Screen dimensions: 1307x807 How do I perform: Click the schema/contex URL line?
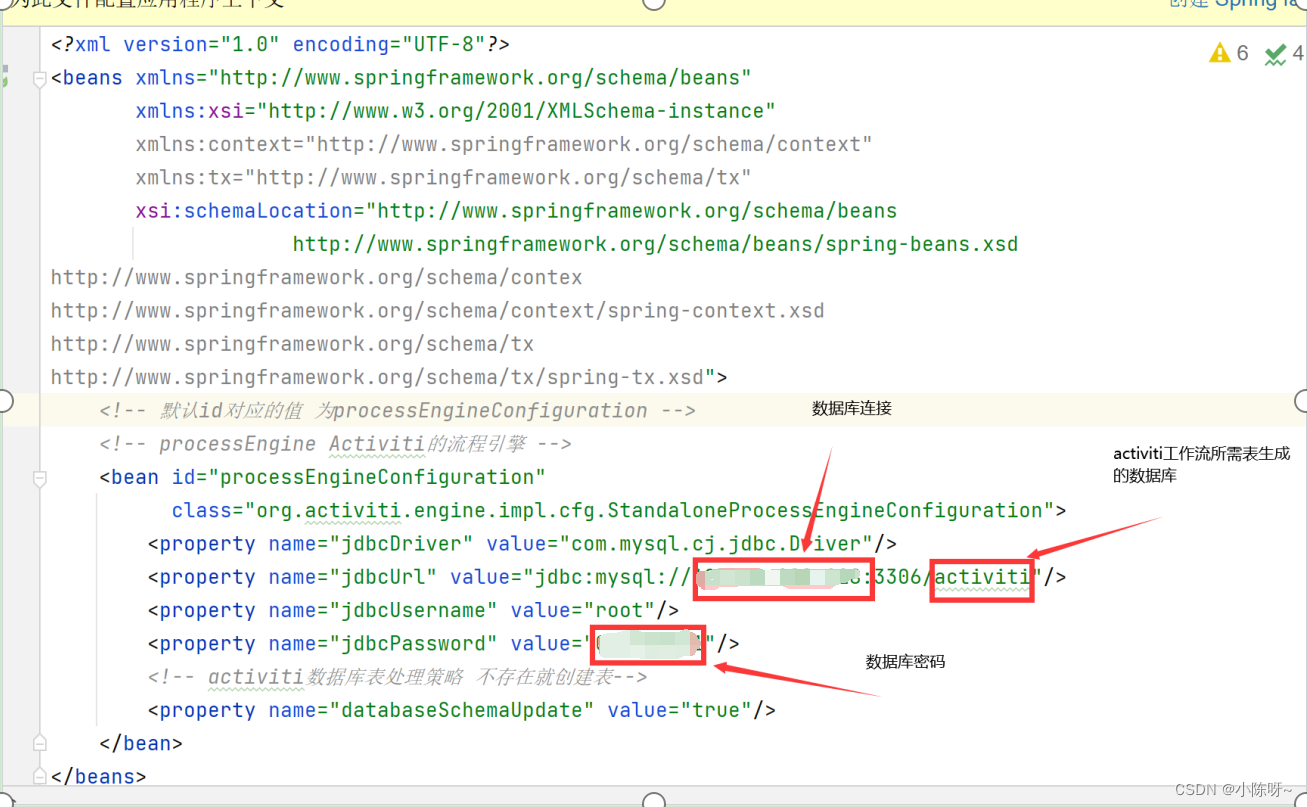click(x=317, y=277)
